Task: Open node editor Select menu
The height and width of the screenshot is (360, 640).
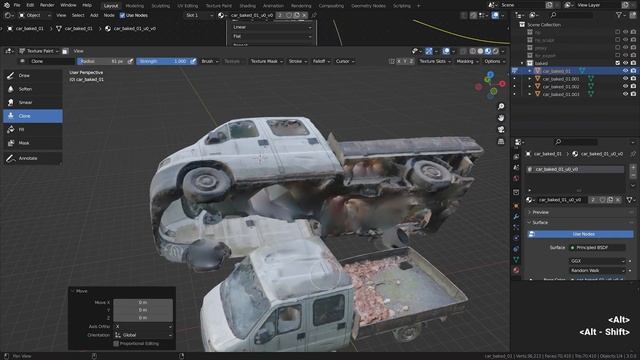Action: click(x=78, y=16)
